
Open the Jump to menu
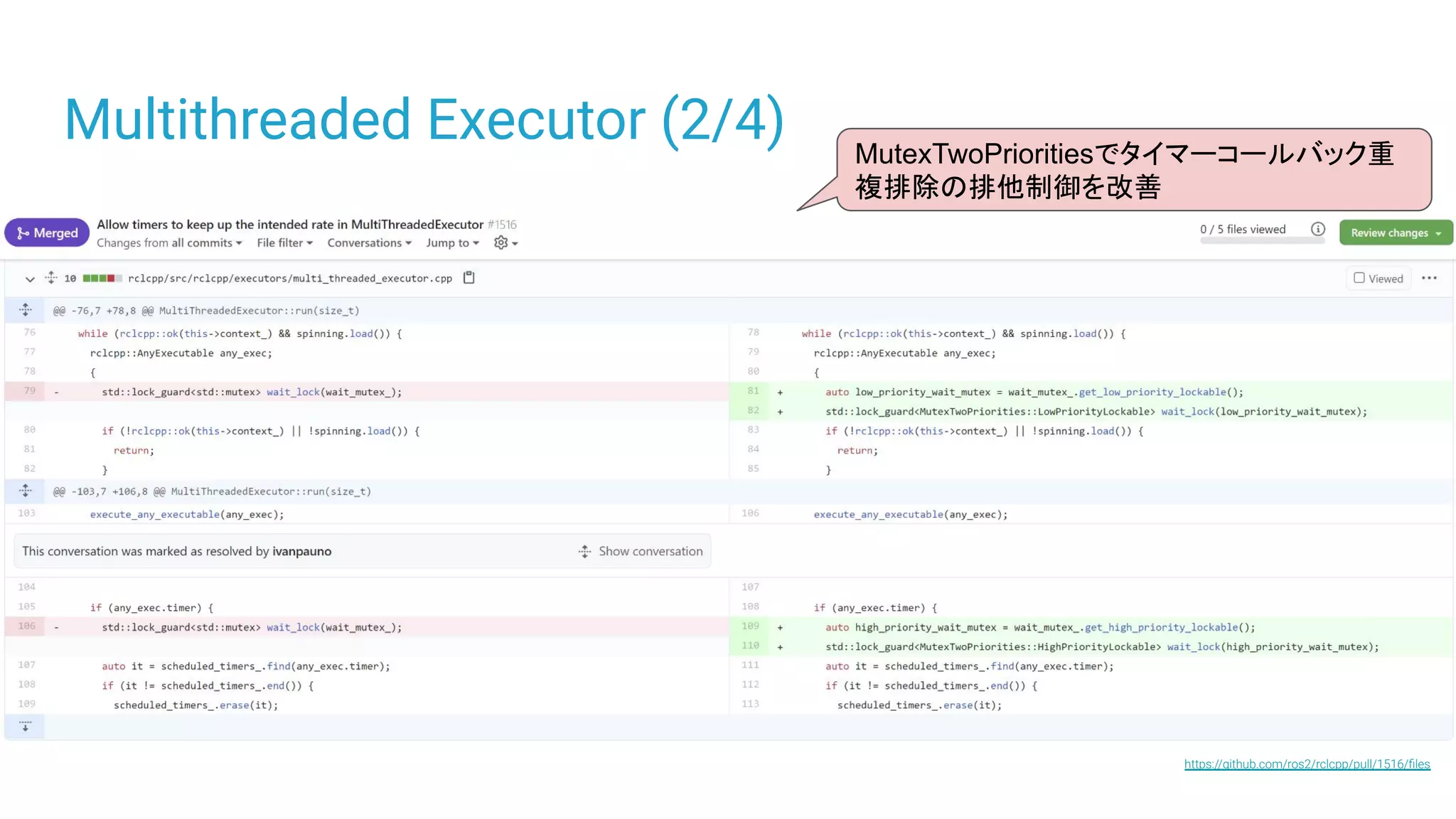tap(452, 243)
